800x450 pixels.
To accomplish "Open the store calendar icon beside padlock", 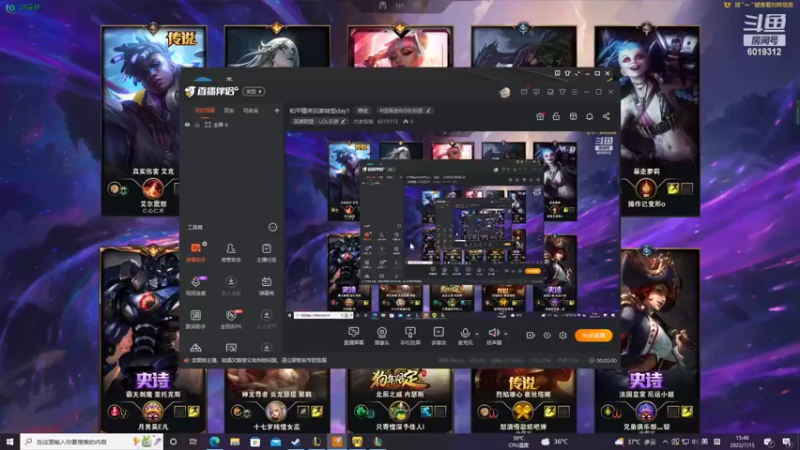I will pyautogui.click(x=573, y=116).
